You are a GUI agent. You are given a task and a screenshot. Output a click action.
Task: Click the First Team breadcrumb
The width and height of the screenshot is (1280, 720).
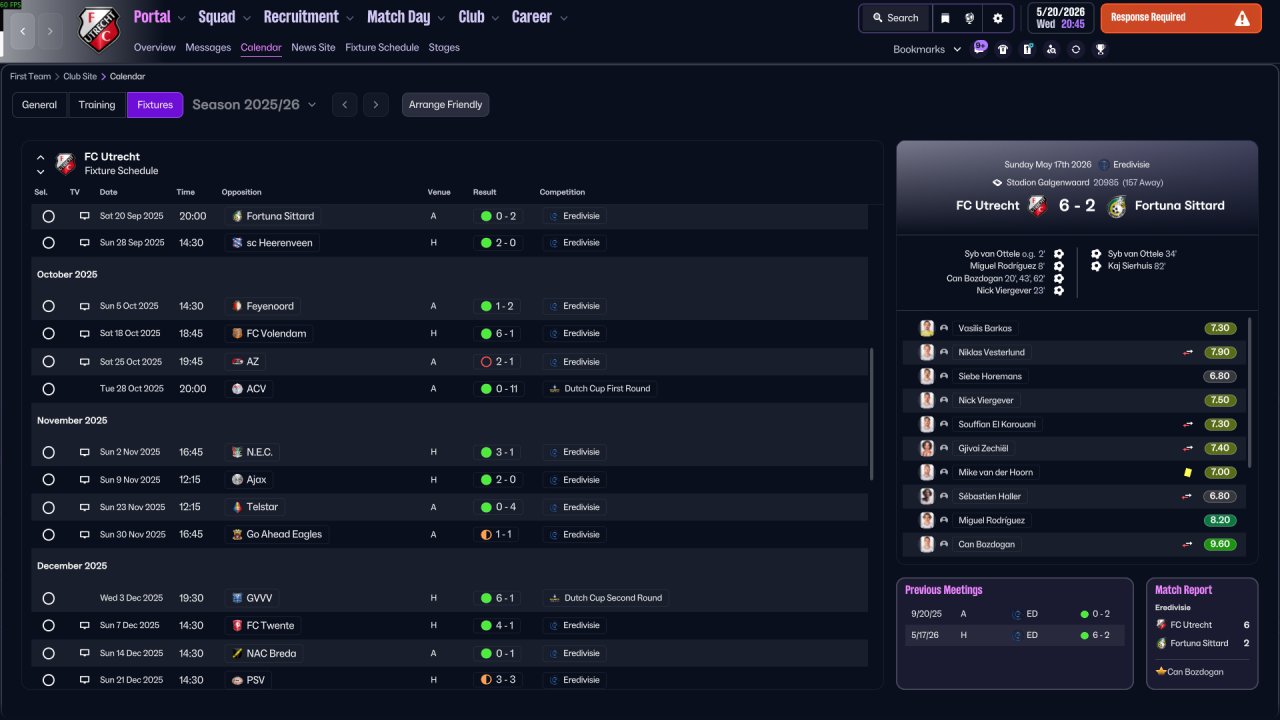click(30, 76)
